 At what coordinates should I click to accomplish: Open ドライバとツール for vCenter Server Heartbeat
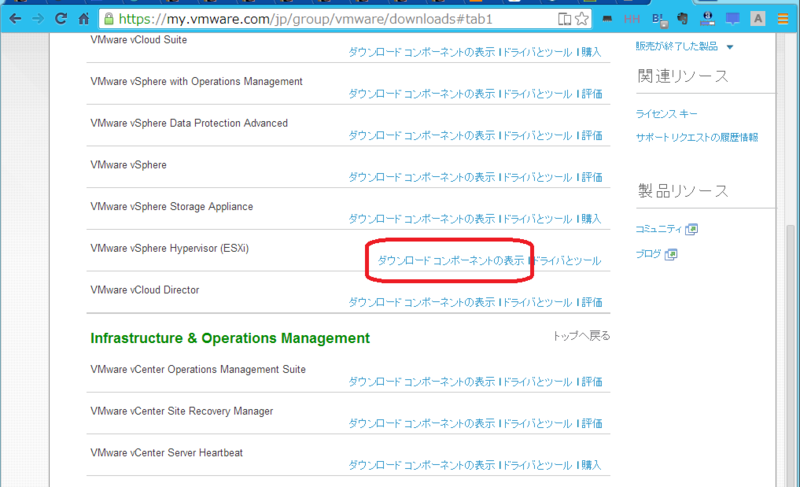537,466
